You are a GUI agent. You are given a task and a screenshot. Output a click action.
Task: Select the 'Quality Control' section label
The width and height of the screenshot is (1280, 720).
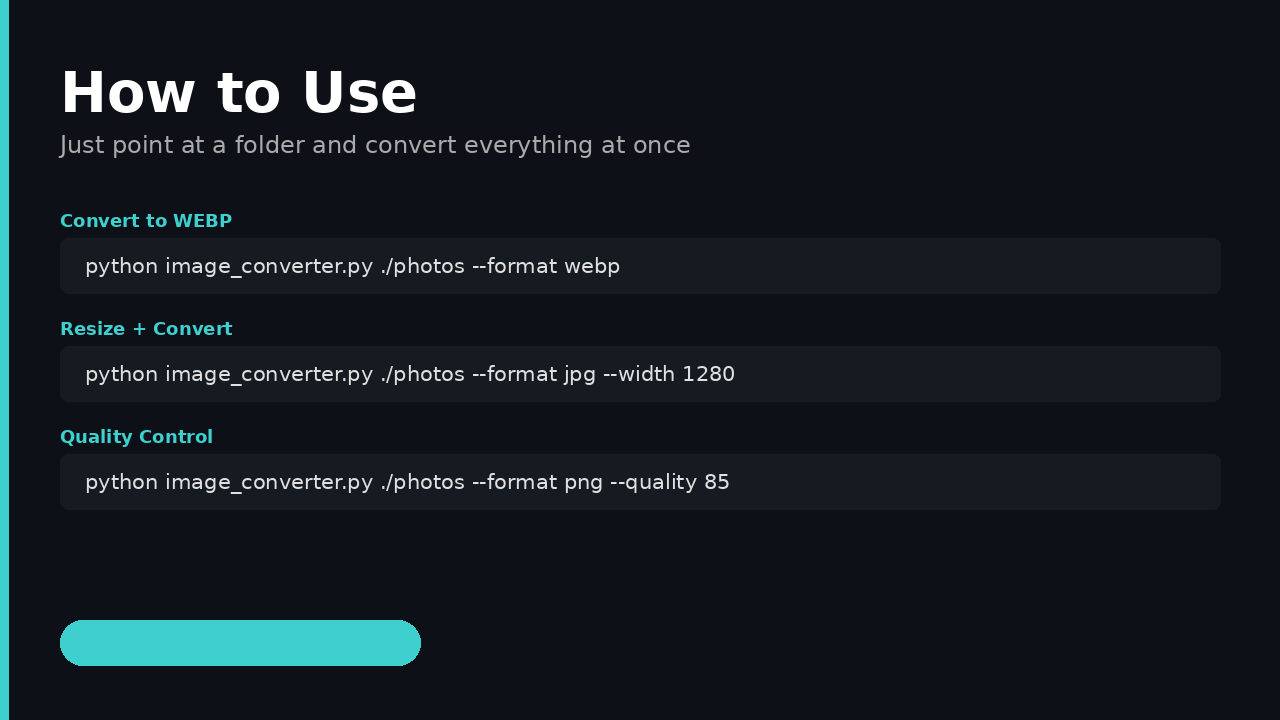136,437
